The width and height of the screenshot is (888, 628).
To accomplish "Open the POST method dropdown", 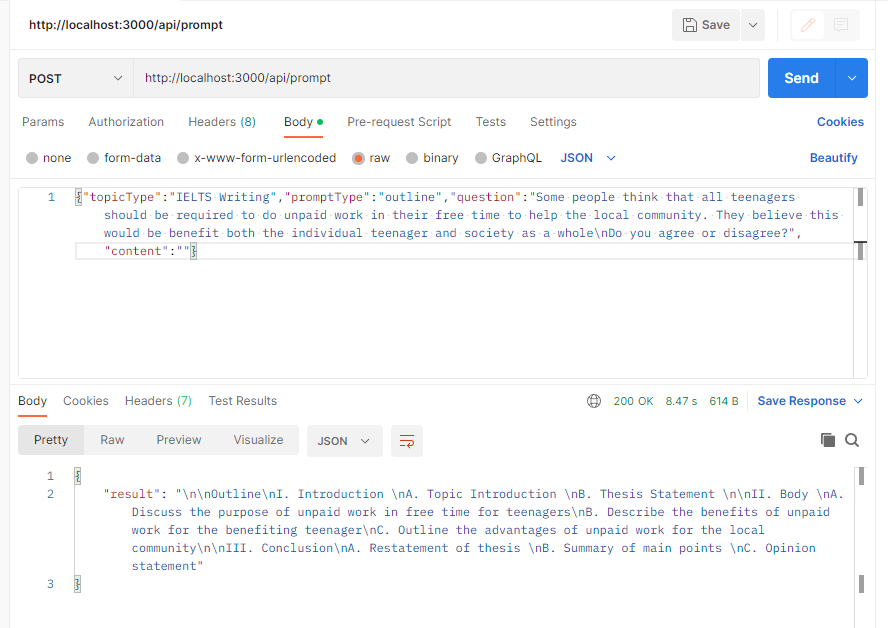I will click(75, 78).
